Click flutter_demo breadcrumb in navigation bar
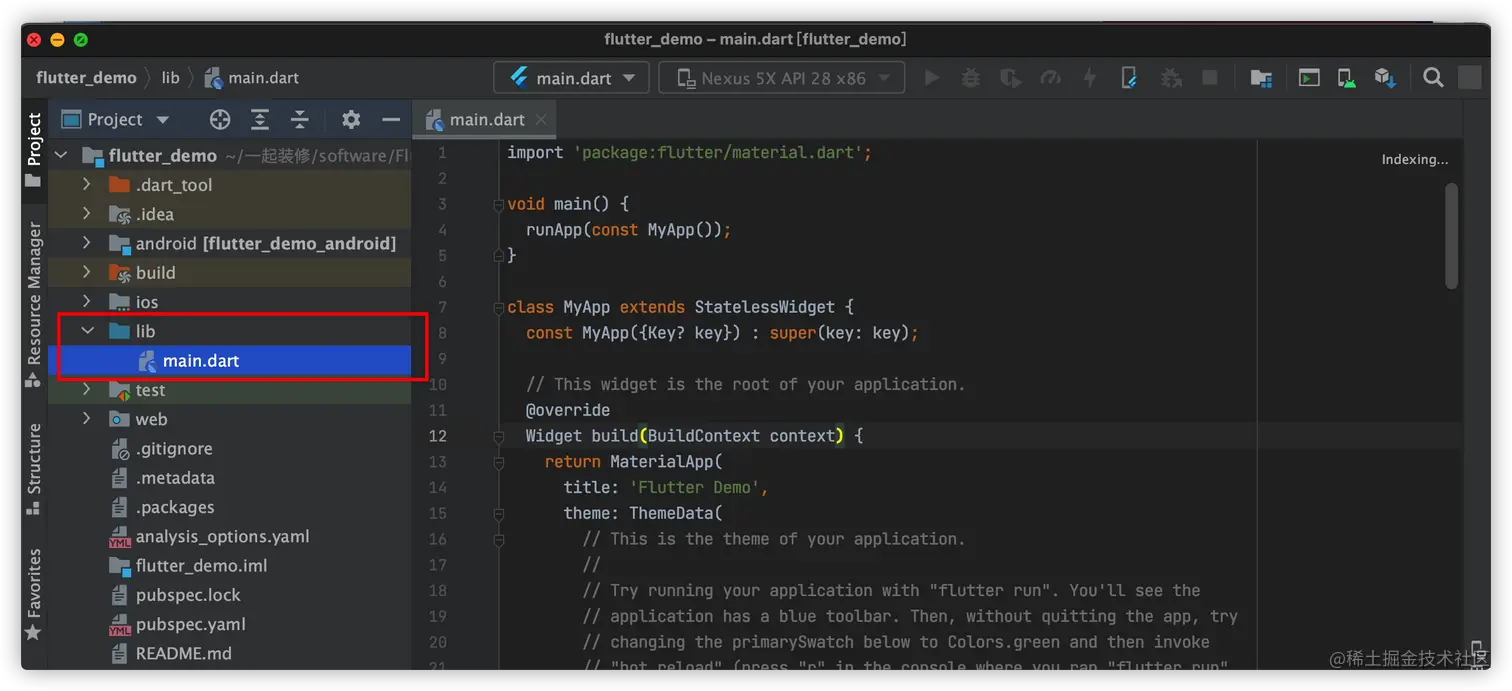The height and width of the screenshot is (691, 1512). (86, 78)
